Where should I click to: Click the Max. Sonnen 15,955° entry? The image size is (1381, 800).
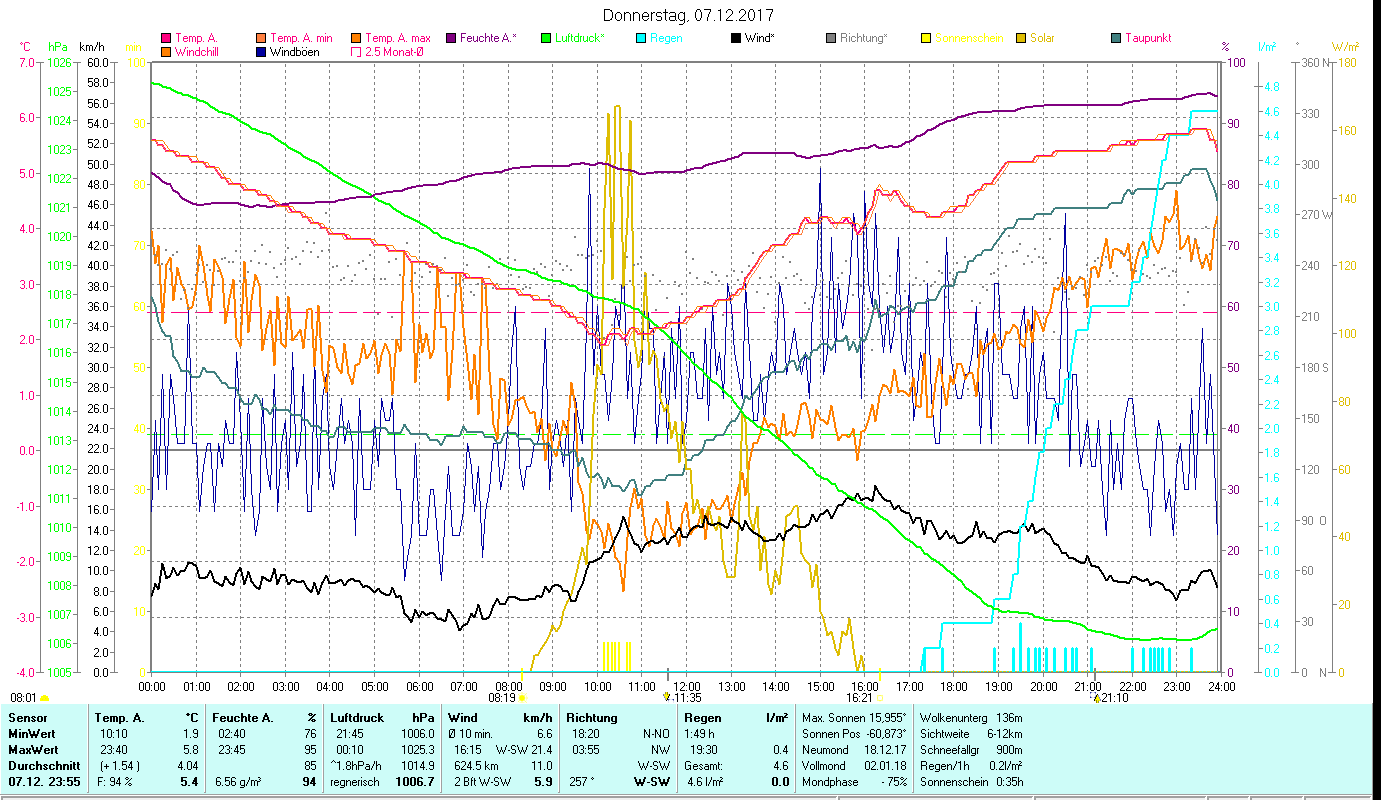(x=855, y=718)
